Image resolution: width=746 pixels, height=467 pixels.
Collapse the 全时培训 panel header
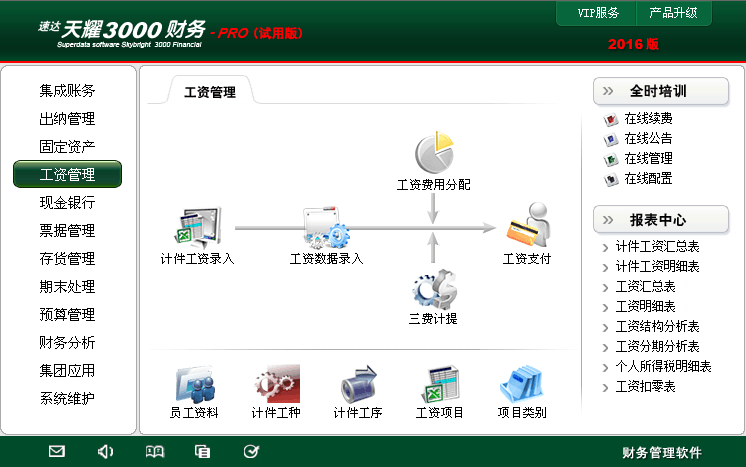pyautogui.click(x=661, y=91)
